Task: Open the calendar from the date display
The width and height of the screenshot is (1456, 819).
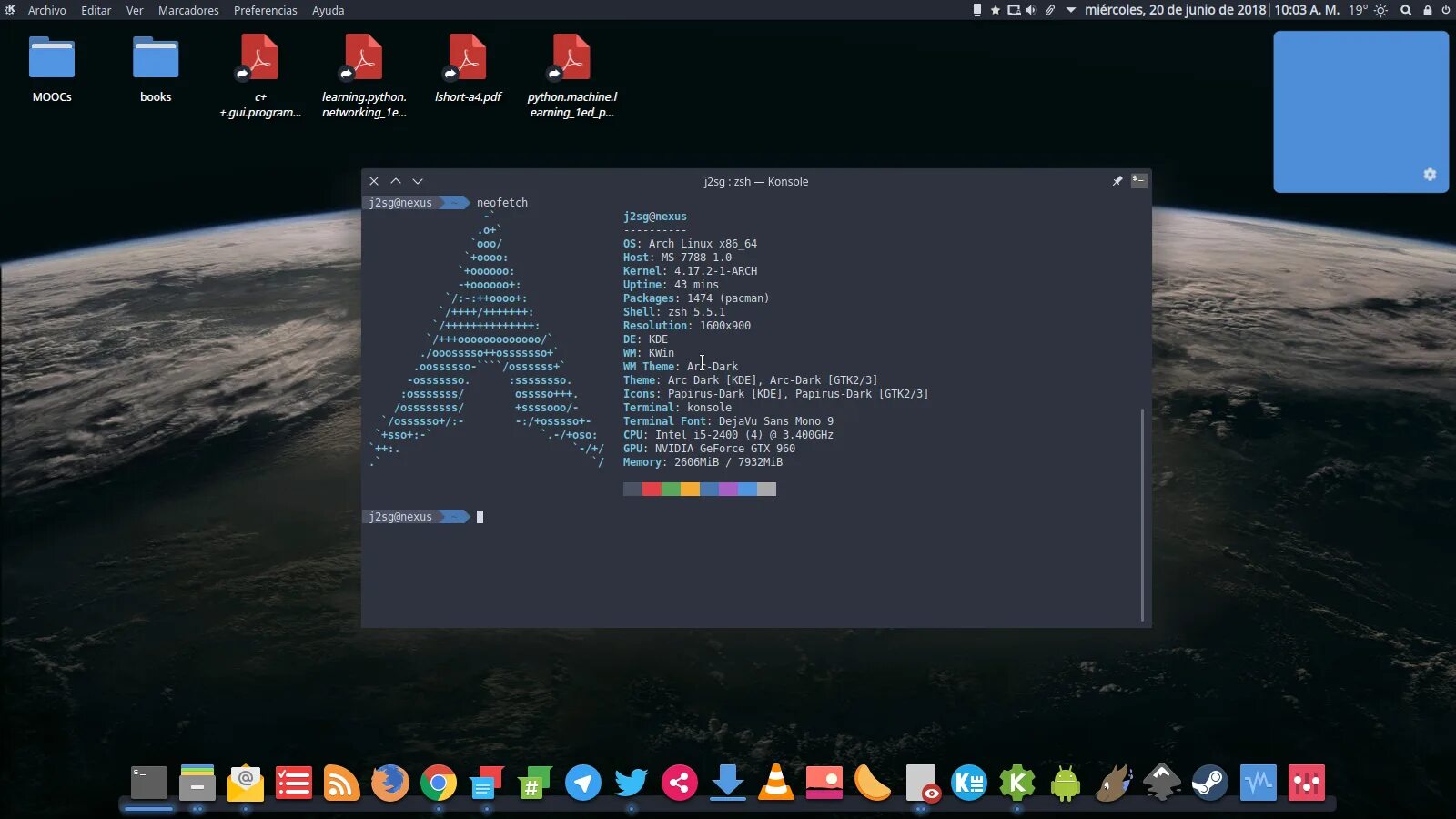Action: pyautogui.click(x=1175, y=10)
